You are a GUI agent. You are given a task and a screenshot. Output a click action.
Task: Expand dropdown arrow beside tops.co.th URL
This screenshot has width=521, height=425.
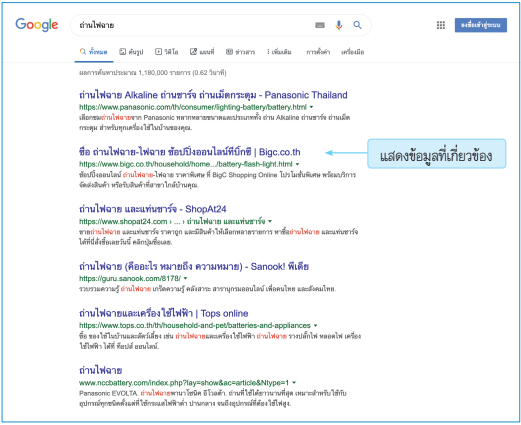[315, 325]
